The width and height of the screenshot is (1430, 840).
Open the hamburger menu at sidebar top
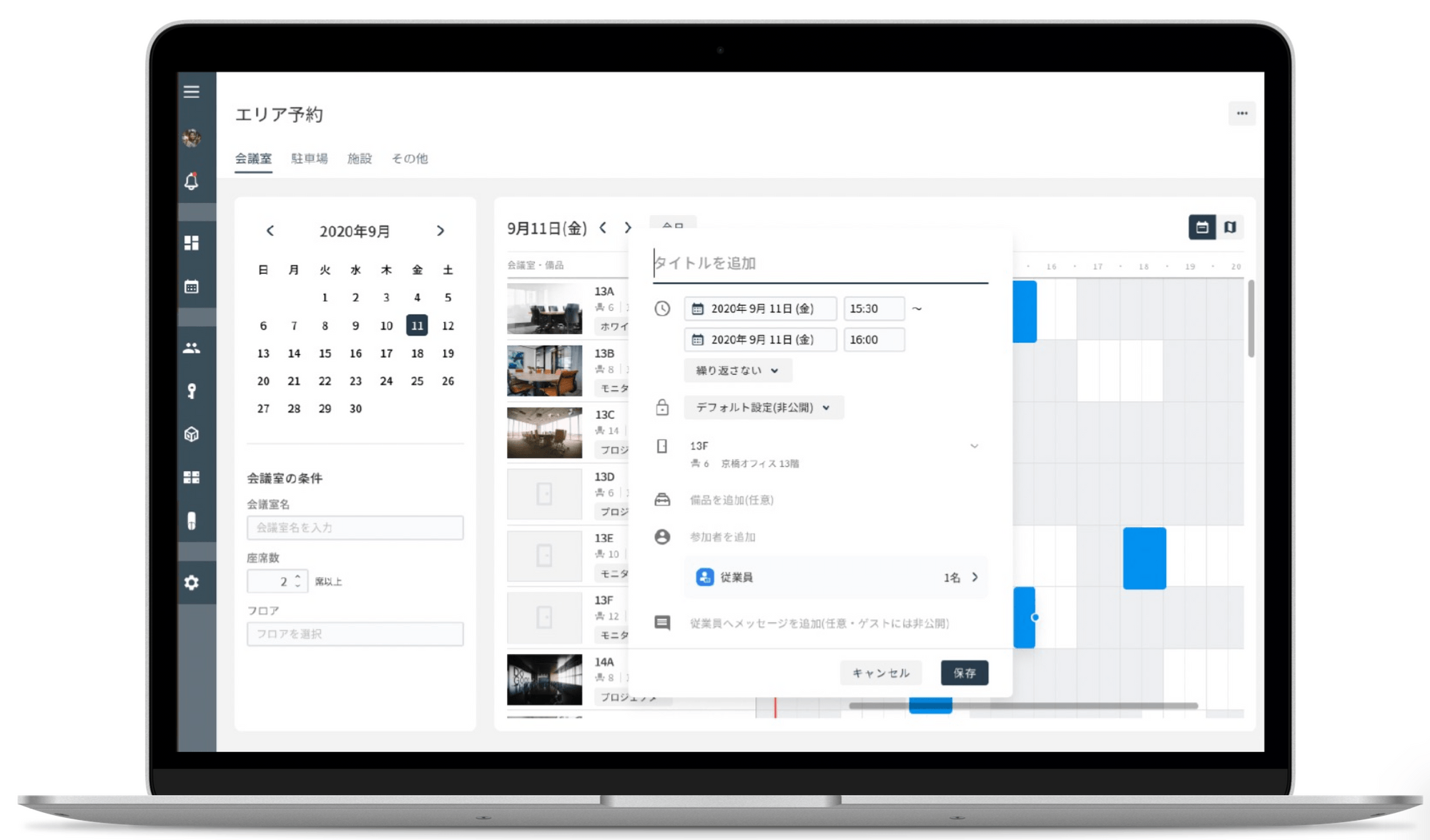[x=191, y=92]
